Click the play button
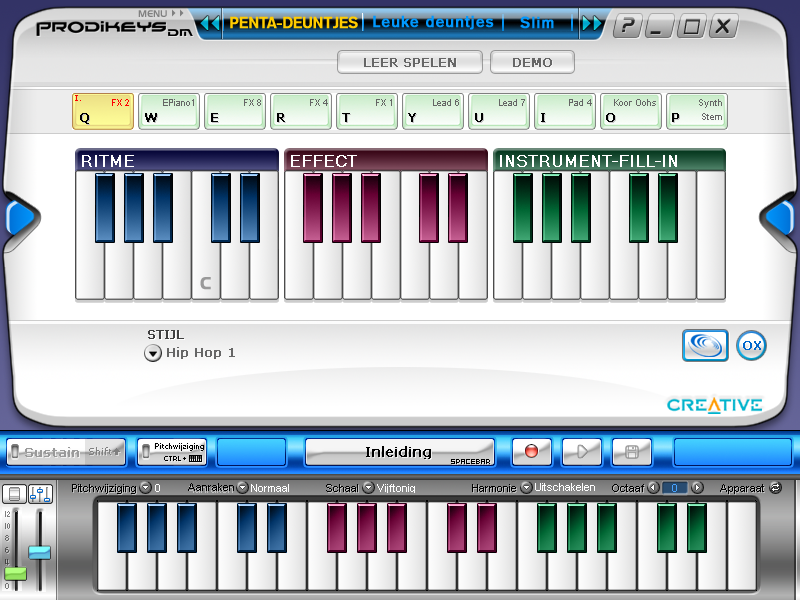This screenshot has height=600, width=800. (x=582, y=452)
